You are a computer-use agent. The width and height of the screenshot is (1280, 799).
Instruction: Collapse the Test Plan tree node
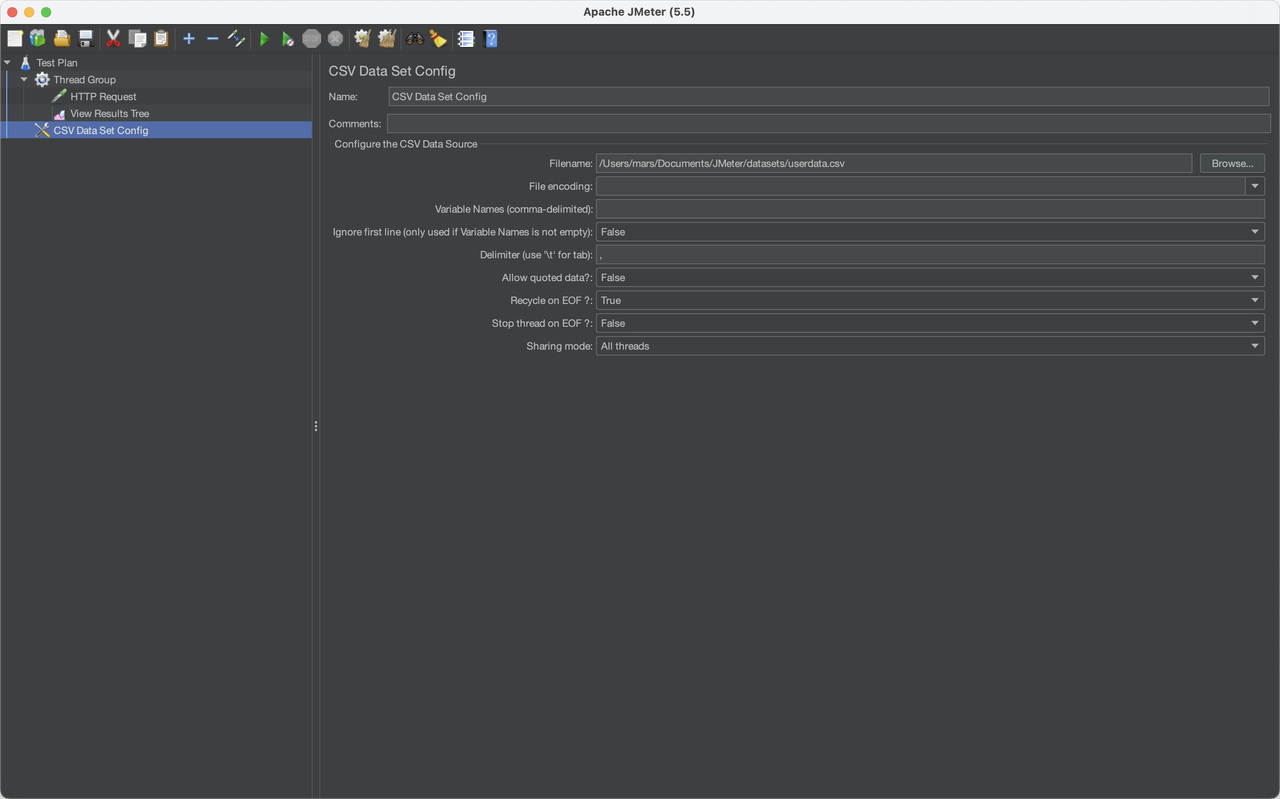pyautogui.click(x=7, y=62)
